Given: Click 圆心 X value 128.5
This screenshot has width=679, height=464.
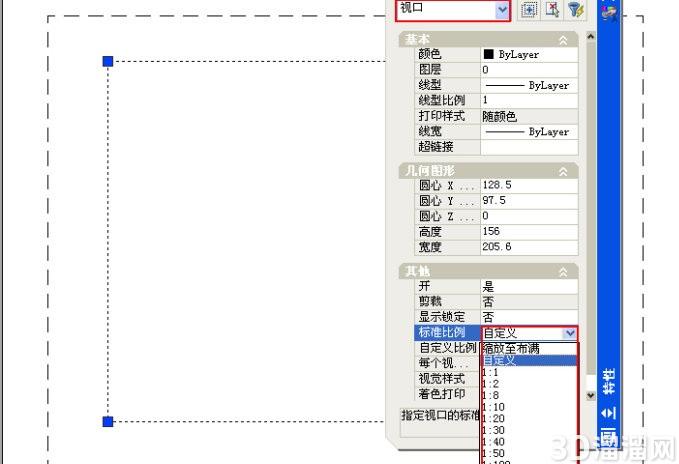Looking at the screenshot, I should click(x=529, y=185).
